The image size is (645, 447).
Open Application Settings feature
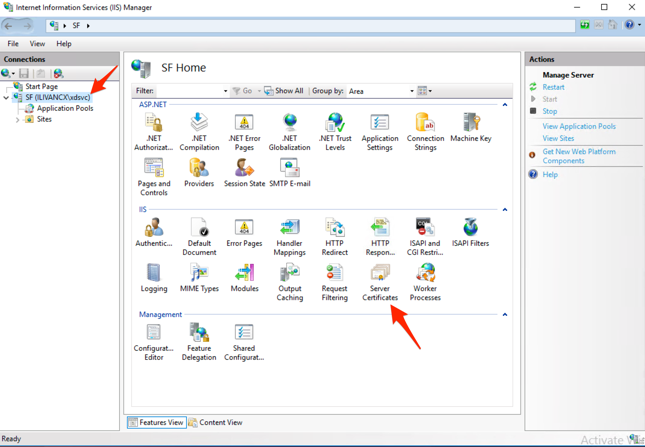tap(380, 132)
